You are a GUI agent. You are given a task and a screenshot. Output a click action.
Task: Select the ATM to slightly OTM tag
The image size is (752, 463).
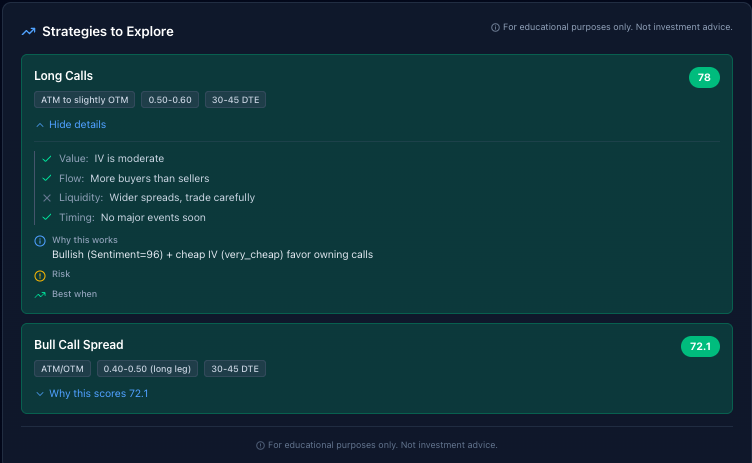(84, 100)
